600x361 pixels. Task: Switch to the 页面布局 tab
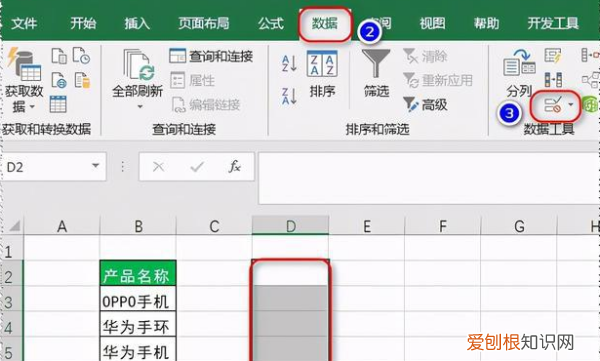click(x=204, y=23)
